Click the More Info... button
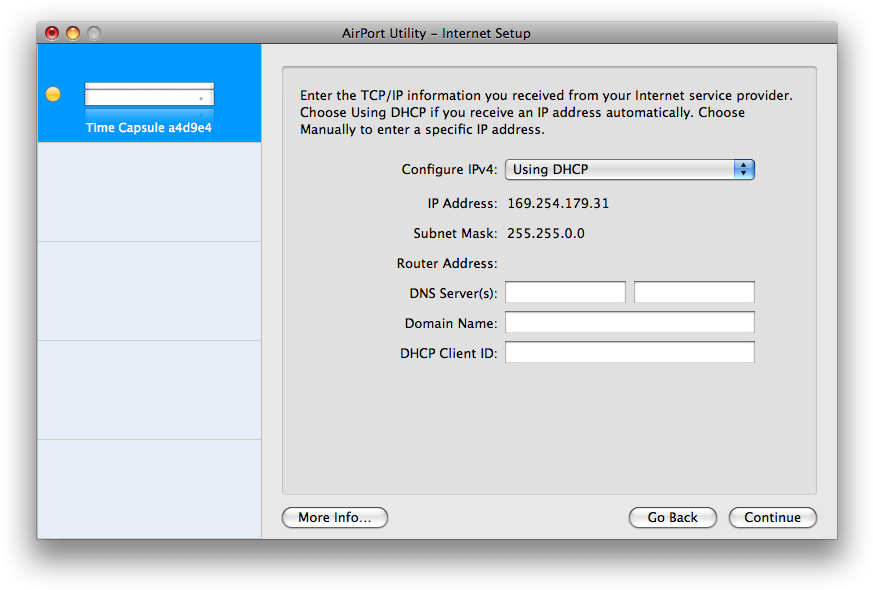Screen dimensions: 873x590 pyautogui.click(x=334, y=517)
